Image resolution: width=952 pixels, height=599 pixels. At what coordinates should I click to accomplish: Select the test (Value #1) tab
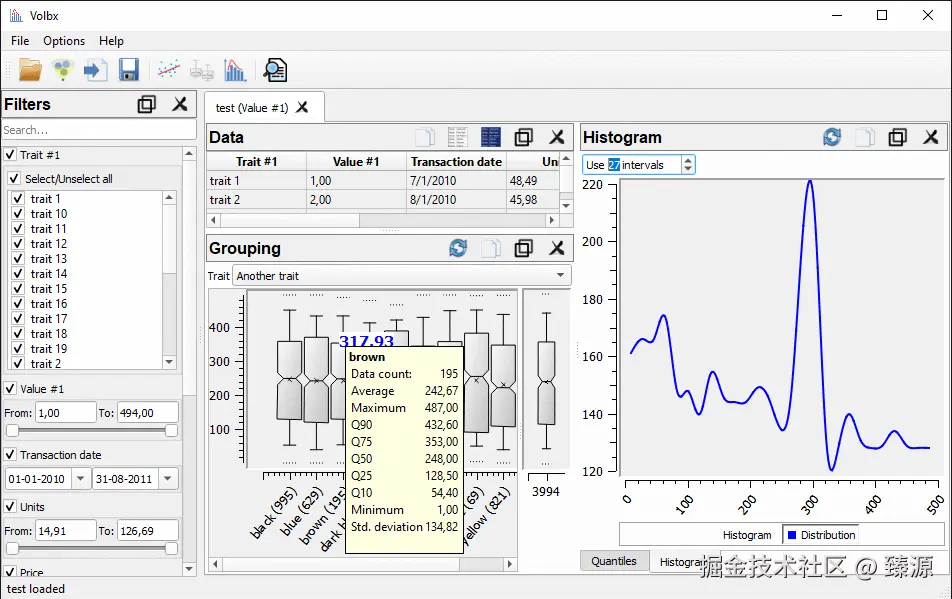click(x=252, y=108)
